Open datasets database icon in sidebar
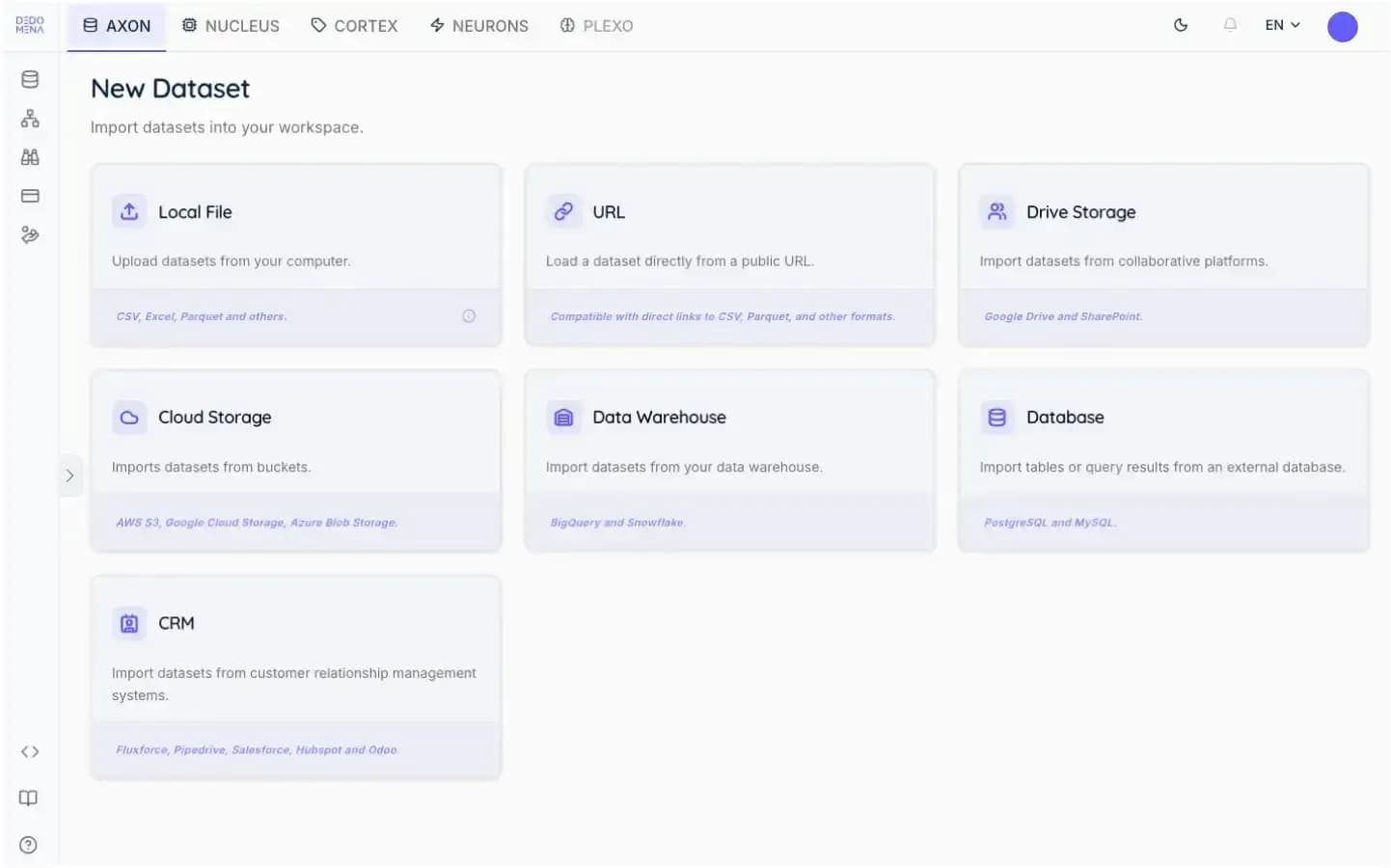Screen dimensions: 1391x868 click(30, 80)
